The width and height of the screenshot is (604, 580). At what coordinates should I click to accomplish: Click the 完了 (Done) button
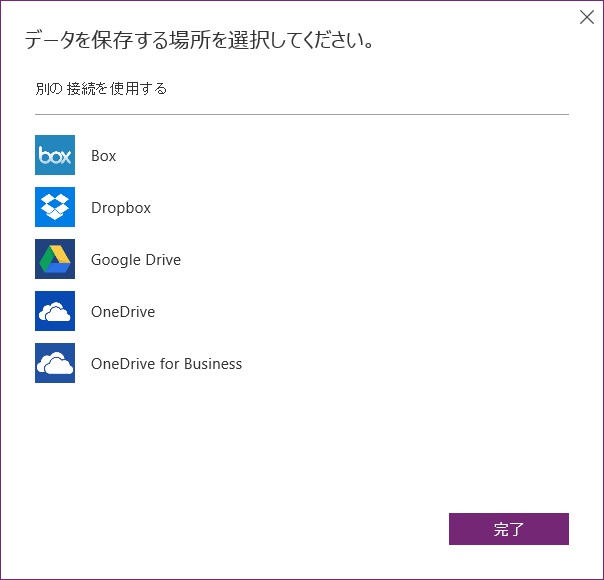[x=508, y=529]
